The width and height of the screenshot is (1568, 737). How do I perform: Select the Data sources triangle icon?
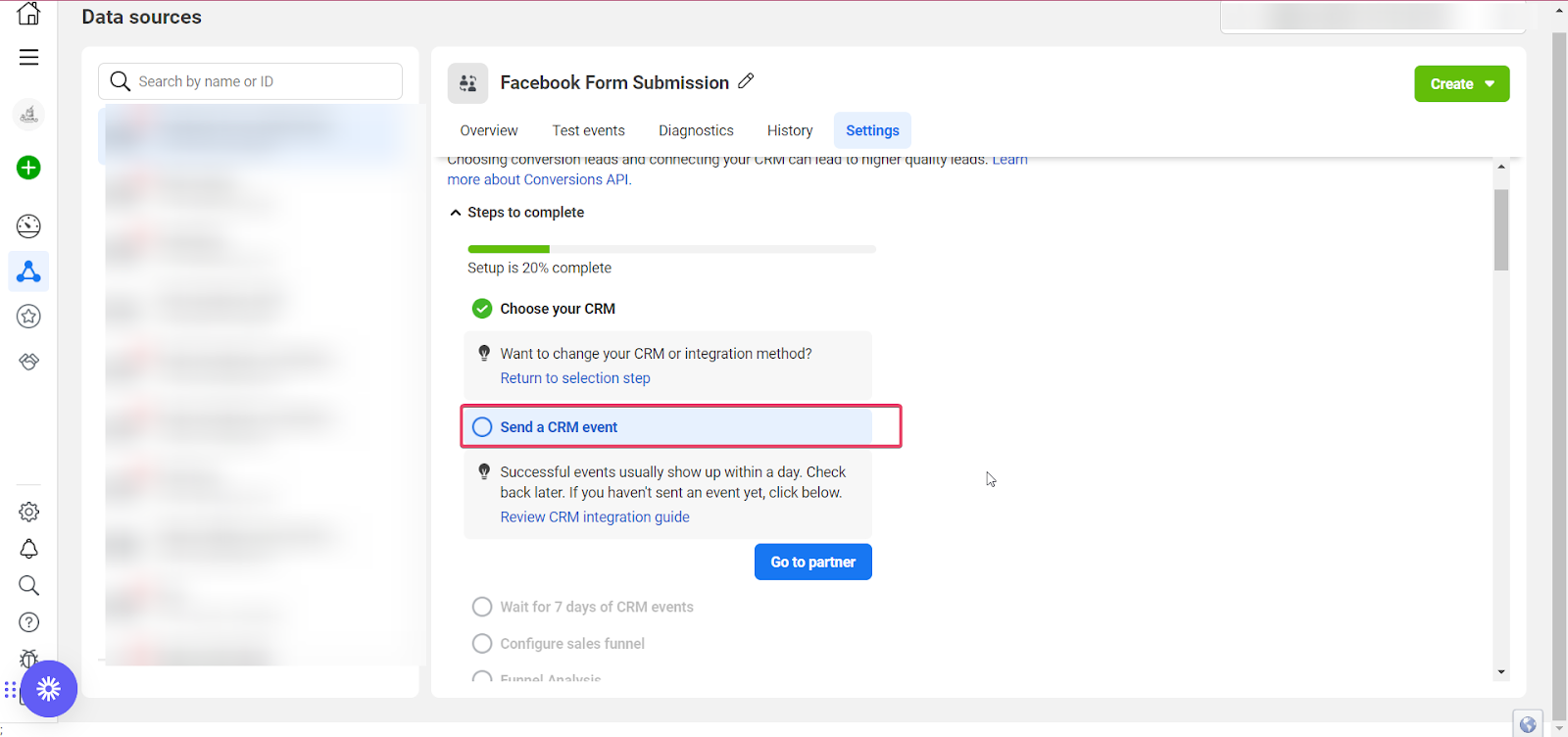(28, 271)
